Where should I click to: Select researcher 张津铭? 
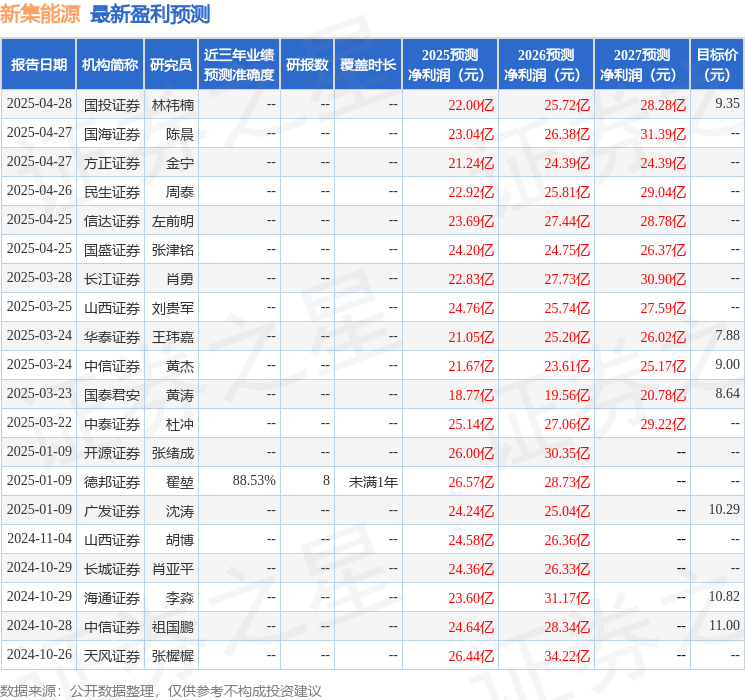click(x=173, y=250)
